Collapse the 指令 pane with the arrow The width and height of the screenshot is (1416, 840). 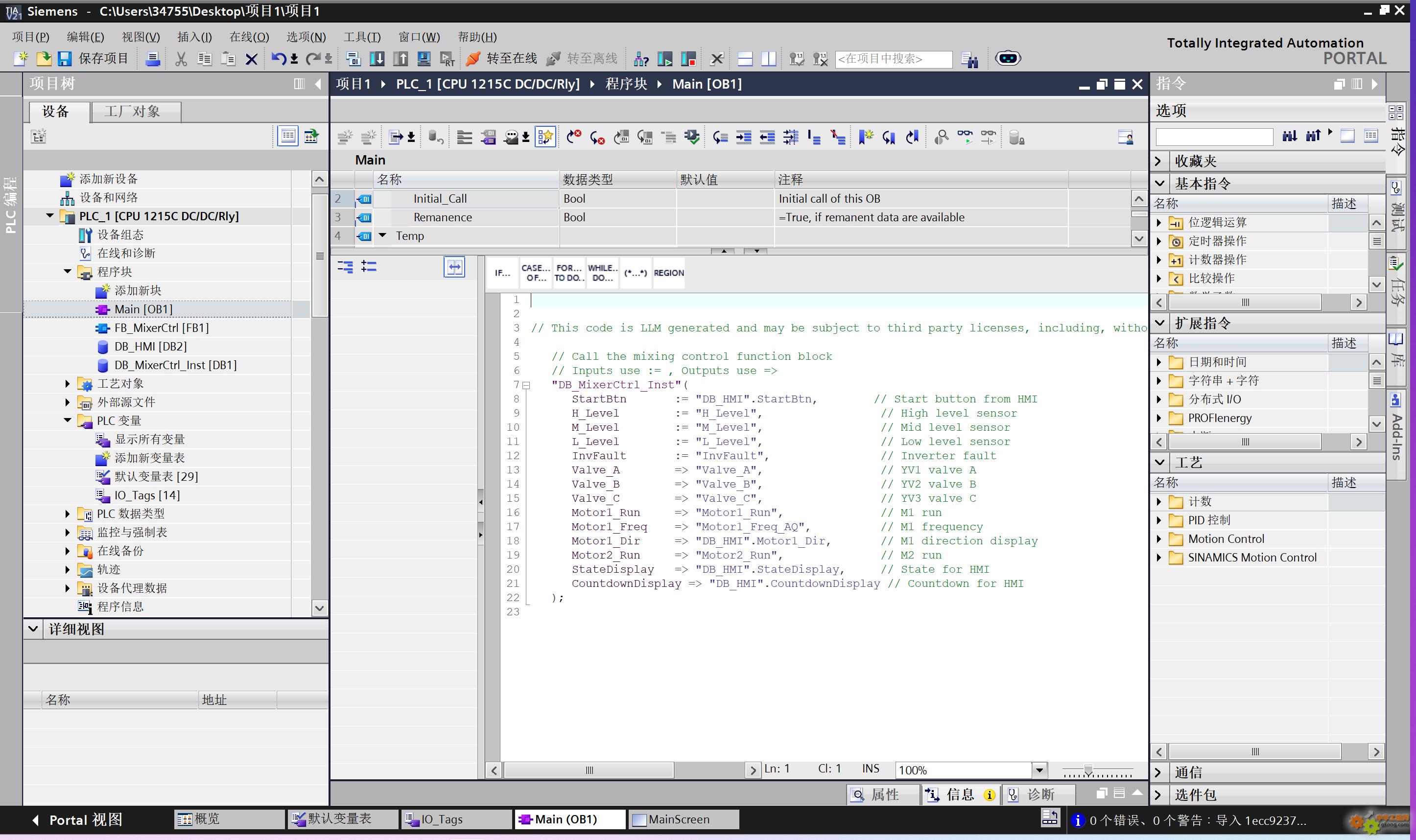coord(1375,84)
